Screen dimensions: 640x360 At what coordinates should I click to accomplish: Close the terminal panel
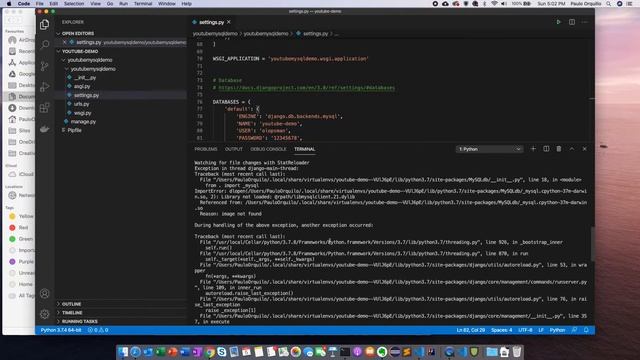(584, 149)
